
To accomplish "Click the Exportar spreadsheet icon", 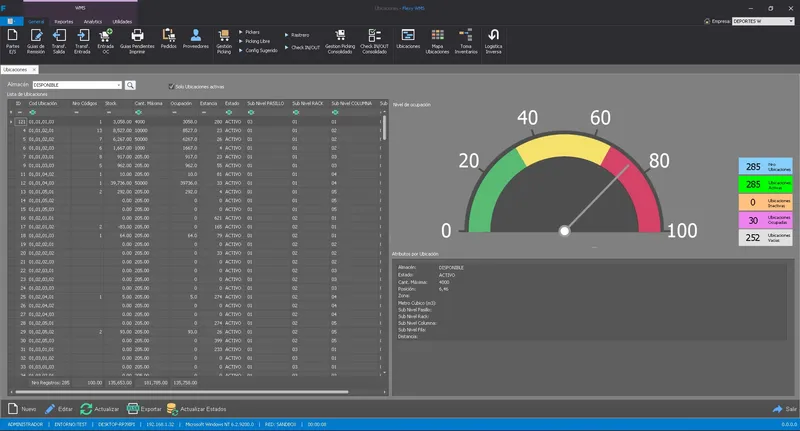I will (133, 409).
